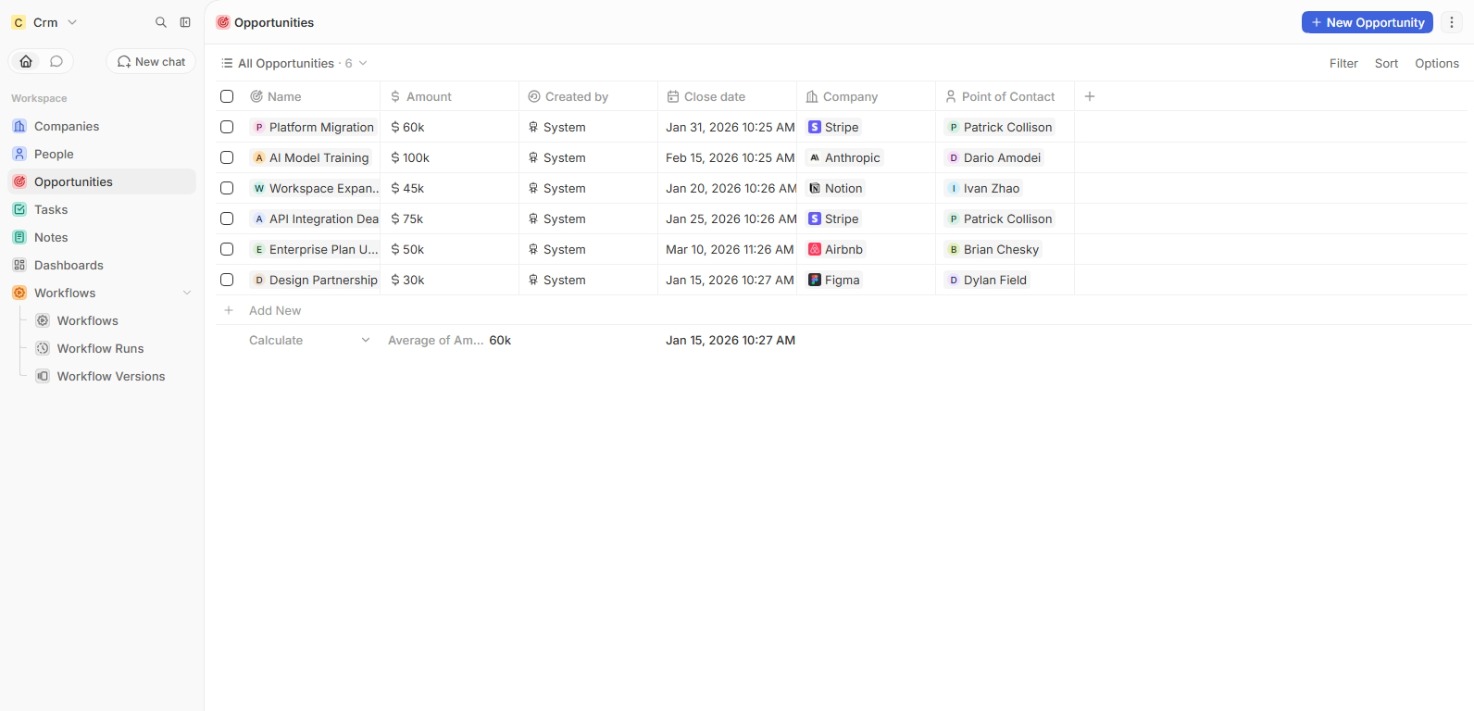Open Notes in the sidebar
This screenshot has height=711, width=1474.
102,237
